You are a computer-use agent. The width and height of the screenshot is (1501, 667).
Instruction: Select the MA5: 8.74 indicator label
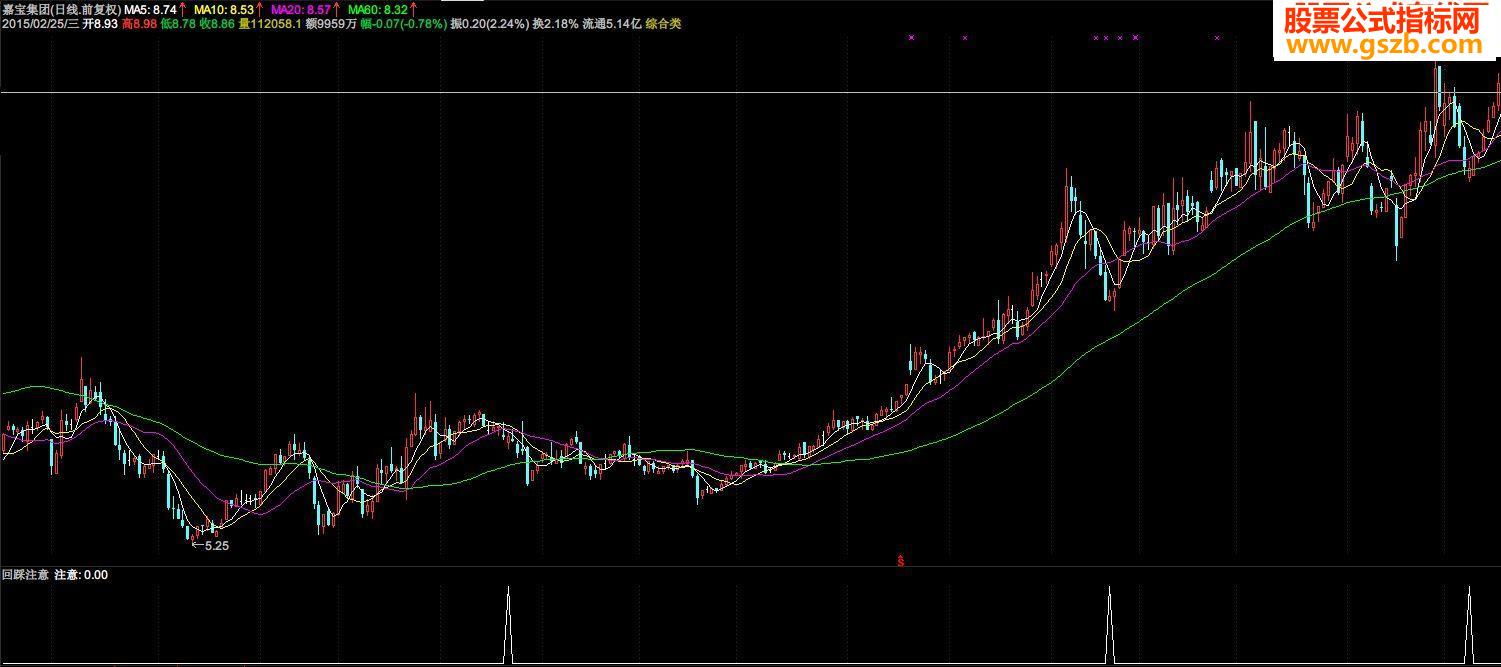(150, 8)
